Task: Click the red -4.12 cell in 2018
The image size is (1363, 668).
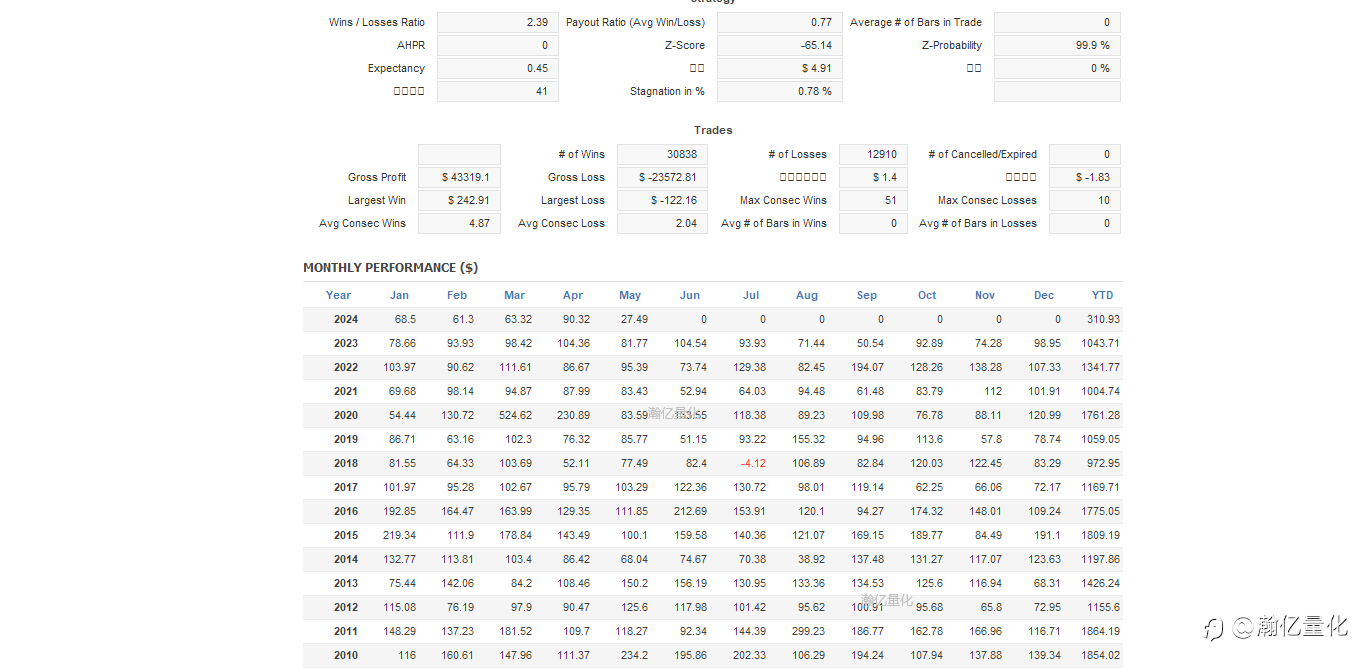Action: point(753,463)
